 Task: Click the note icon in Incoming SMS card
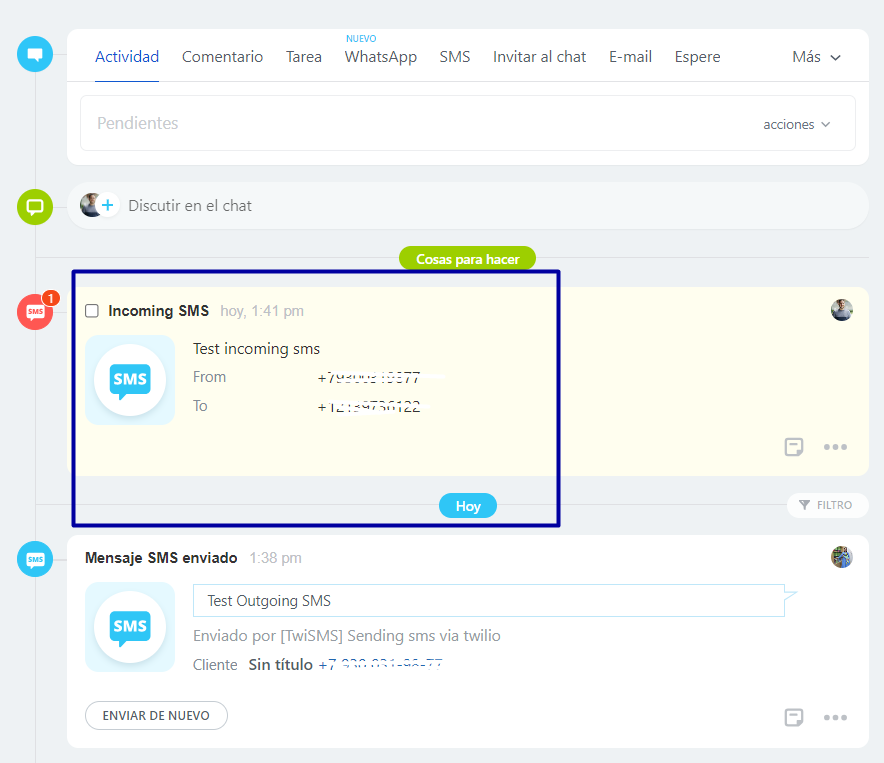[x=794, y=447]
